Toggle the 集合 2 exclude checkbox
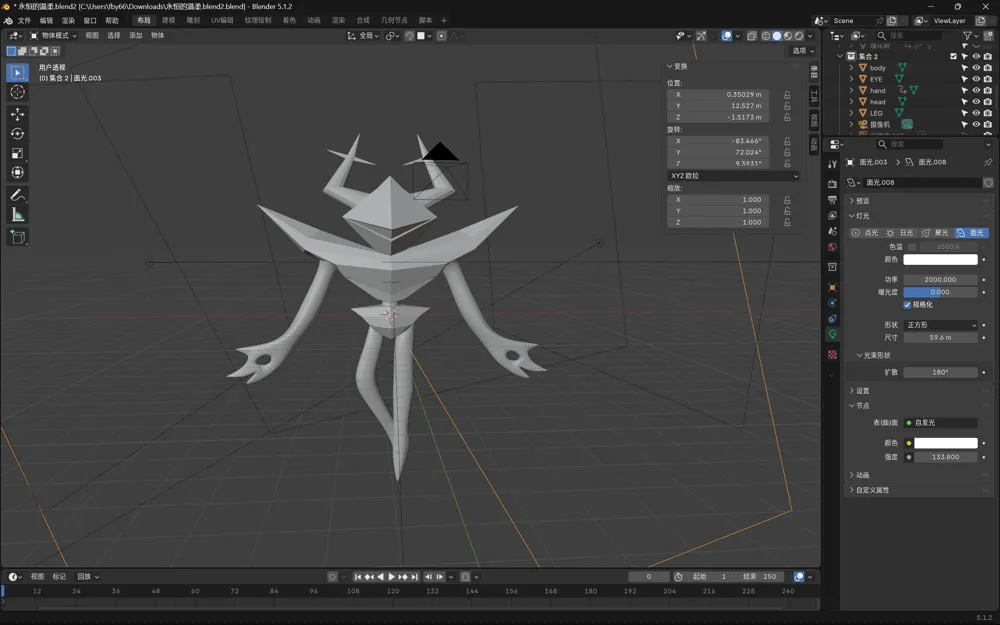1000x625 pixels. point(953,56)
